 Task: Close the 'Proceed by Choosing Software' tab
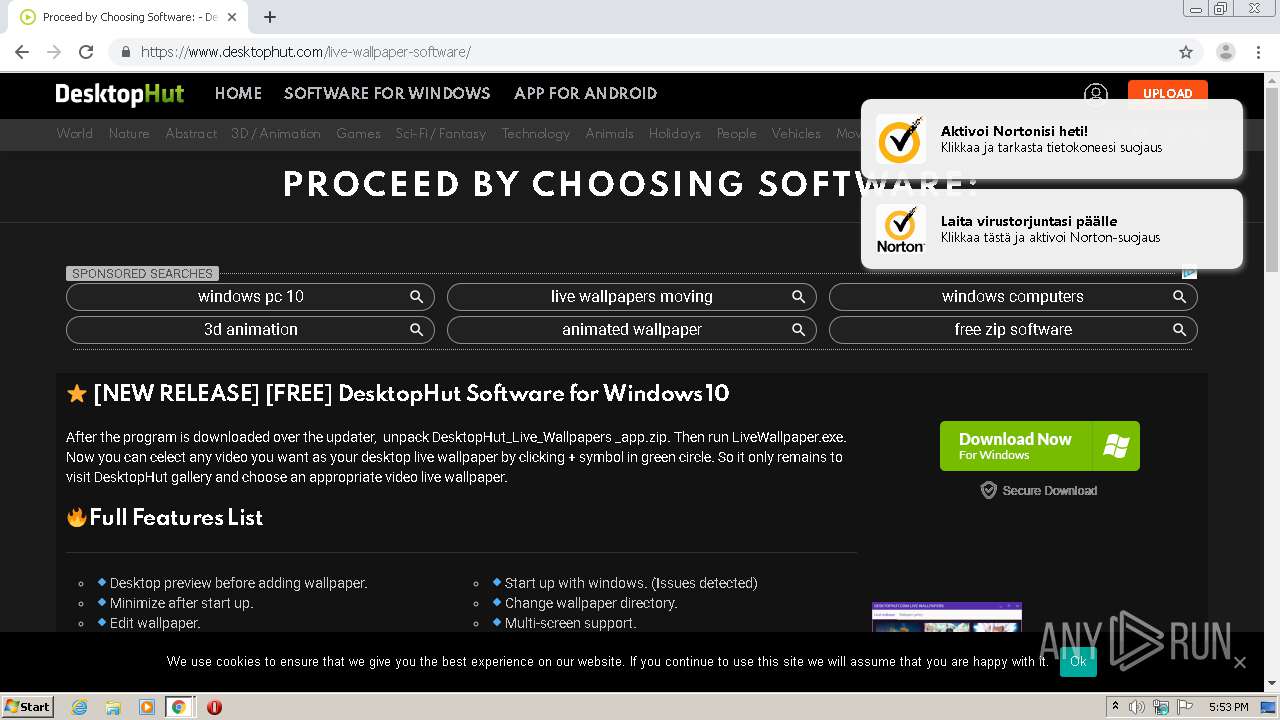point(232,17)
